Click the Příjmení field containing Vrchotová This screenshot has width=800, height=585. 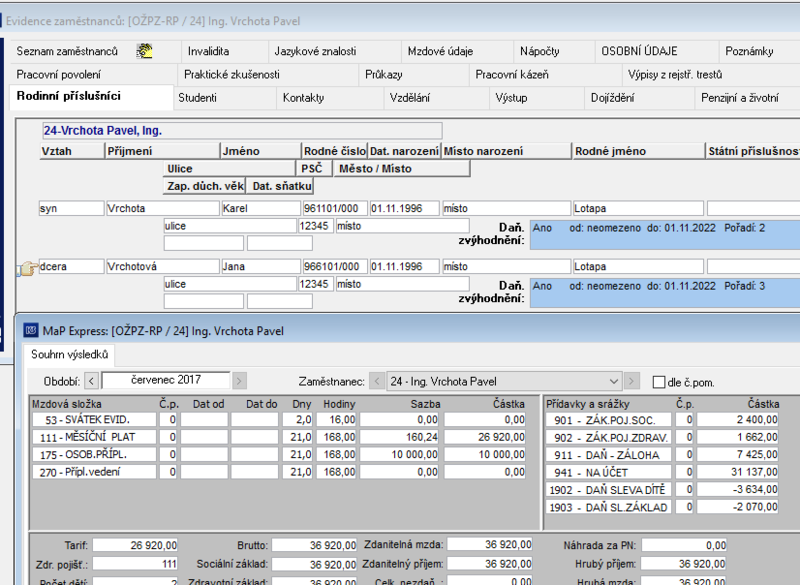163,266
